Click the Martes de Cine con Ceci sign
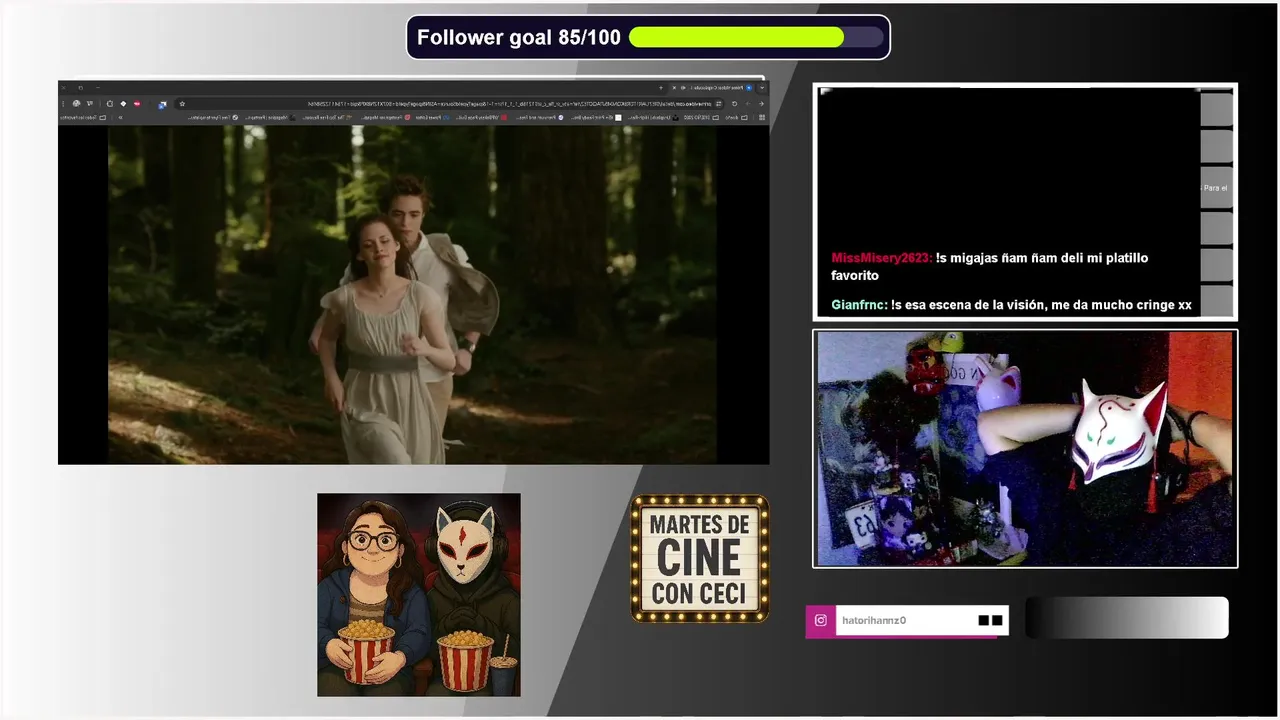Viewport: 1280px width, 720px height. click(700, 559)
